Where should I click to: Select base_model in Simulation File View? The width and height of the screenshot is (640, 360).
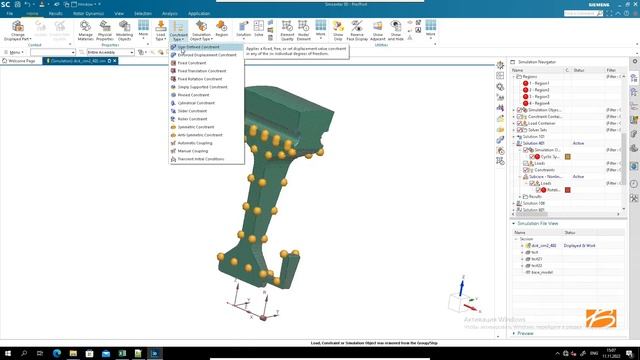tap(542, 272)
